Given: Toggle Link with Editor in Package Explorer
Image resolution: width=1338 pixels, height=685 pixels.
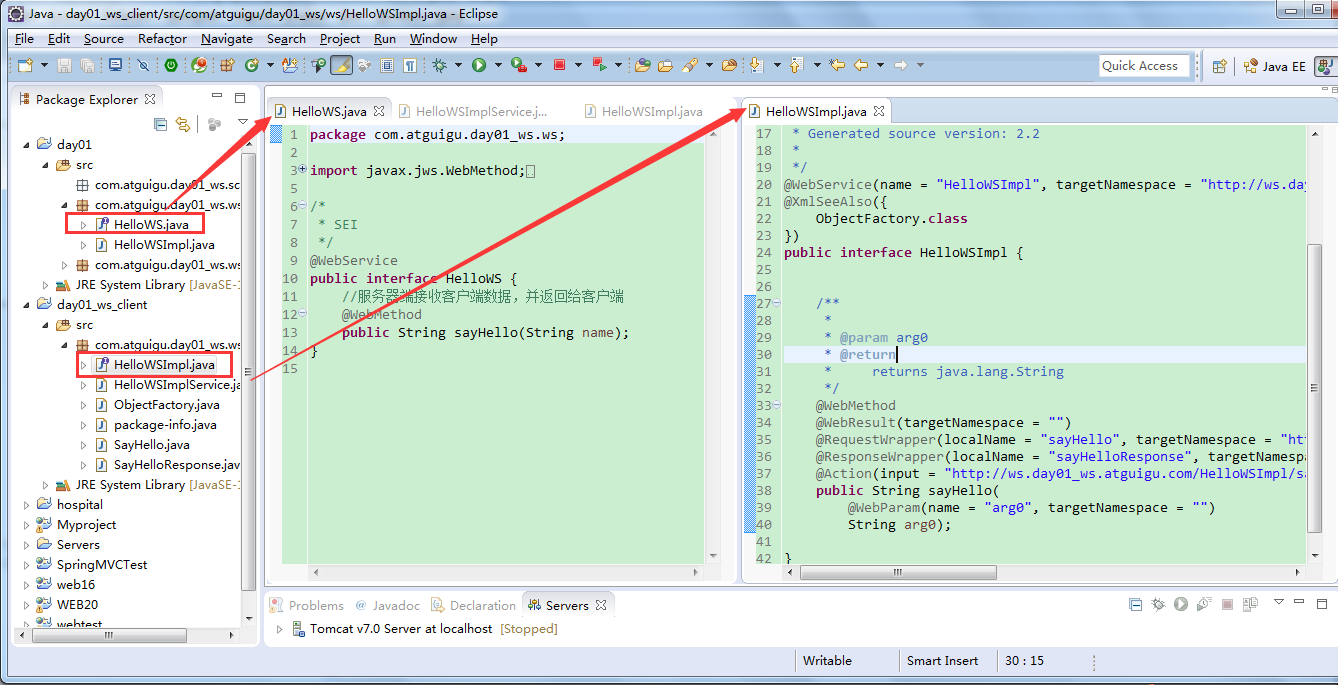Looking at the screenshot, I should 182,124.
